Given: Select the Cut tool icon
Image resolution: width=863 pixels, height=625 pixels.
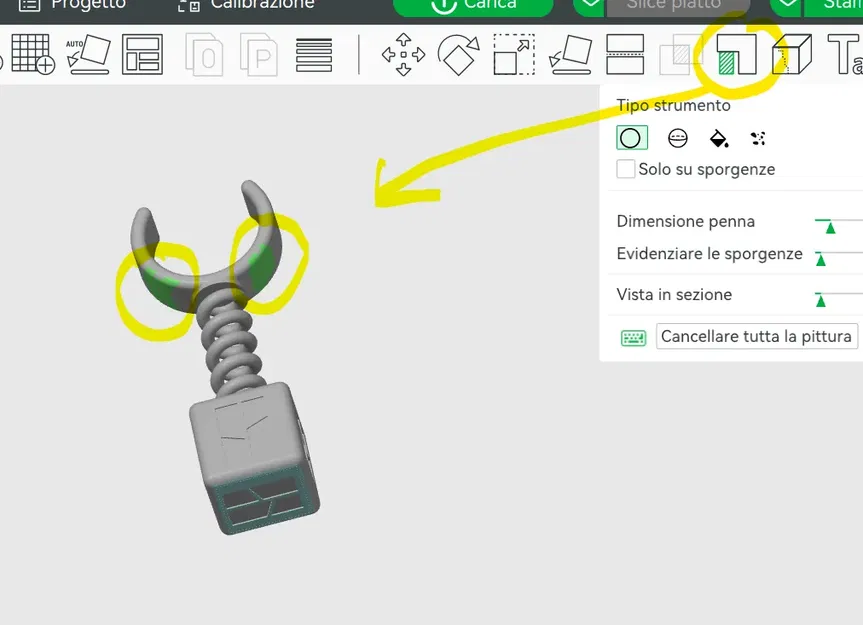Looking at the screenshot, I should click(x=625, y=54).
